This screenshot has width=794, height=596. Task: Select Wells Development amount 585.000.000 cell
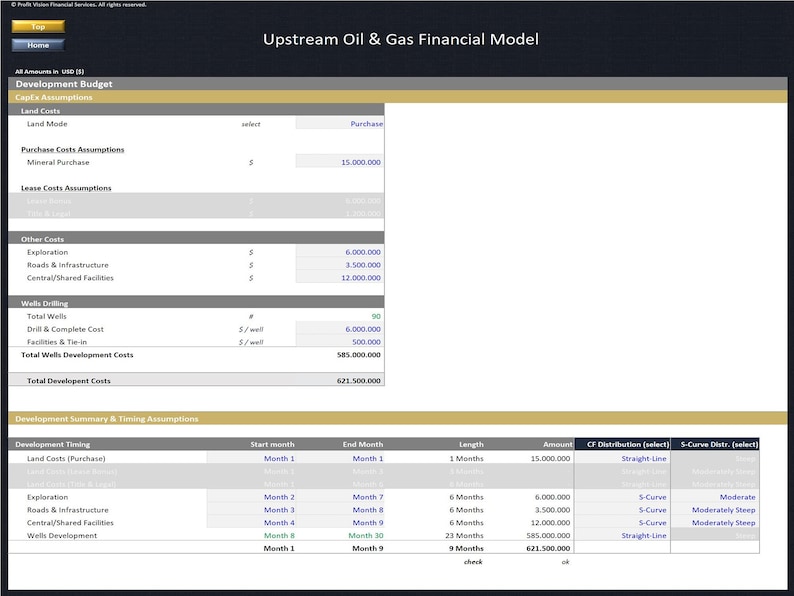click(x=548, y=535)
